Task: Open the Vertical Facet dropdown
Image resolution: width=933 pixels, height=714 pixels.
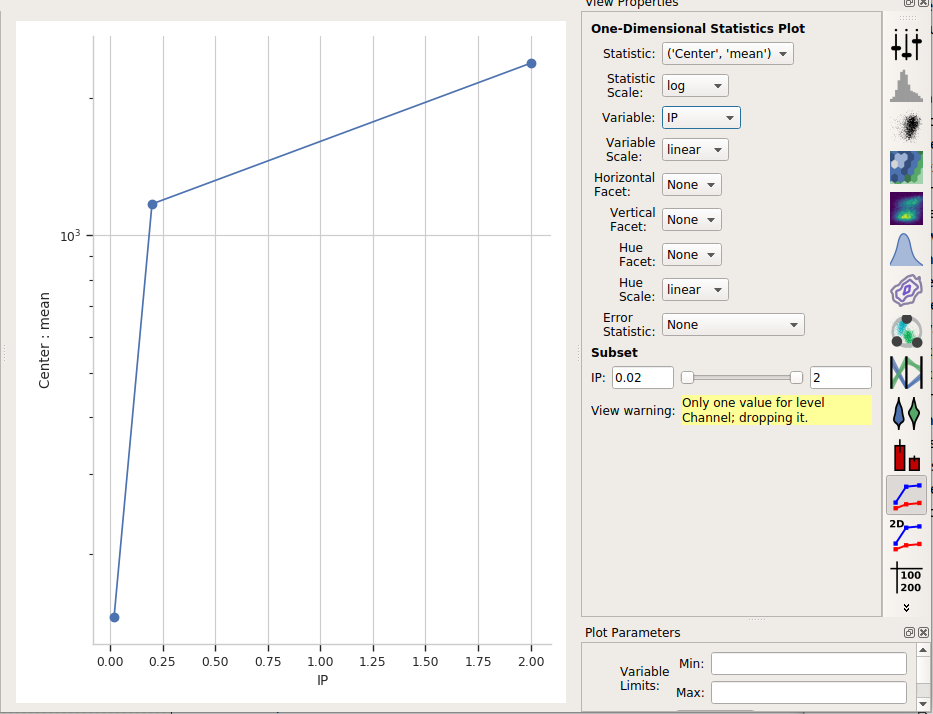Action: click(x=691, y=220)
